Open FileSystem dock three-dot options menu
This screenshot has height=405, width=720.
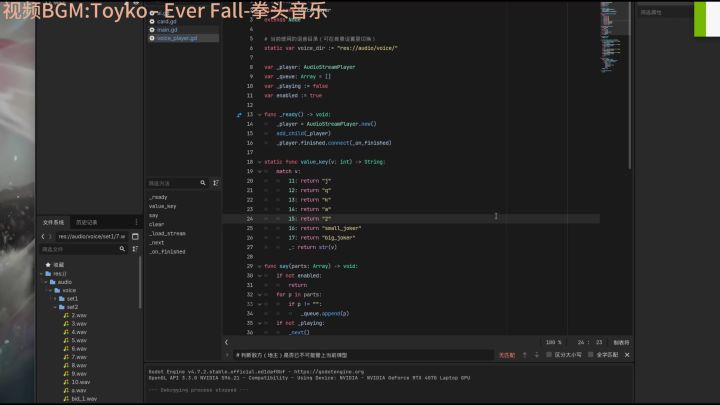pos(136,222)
